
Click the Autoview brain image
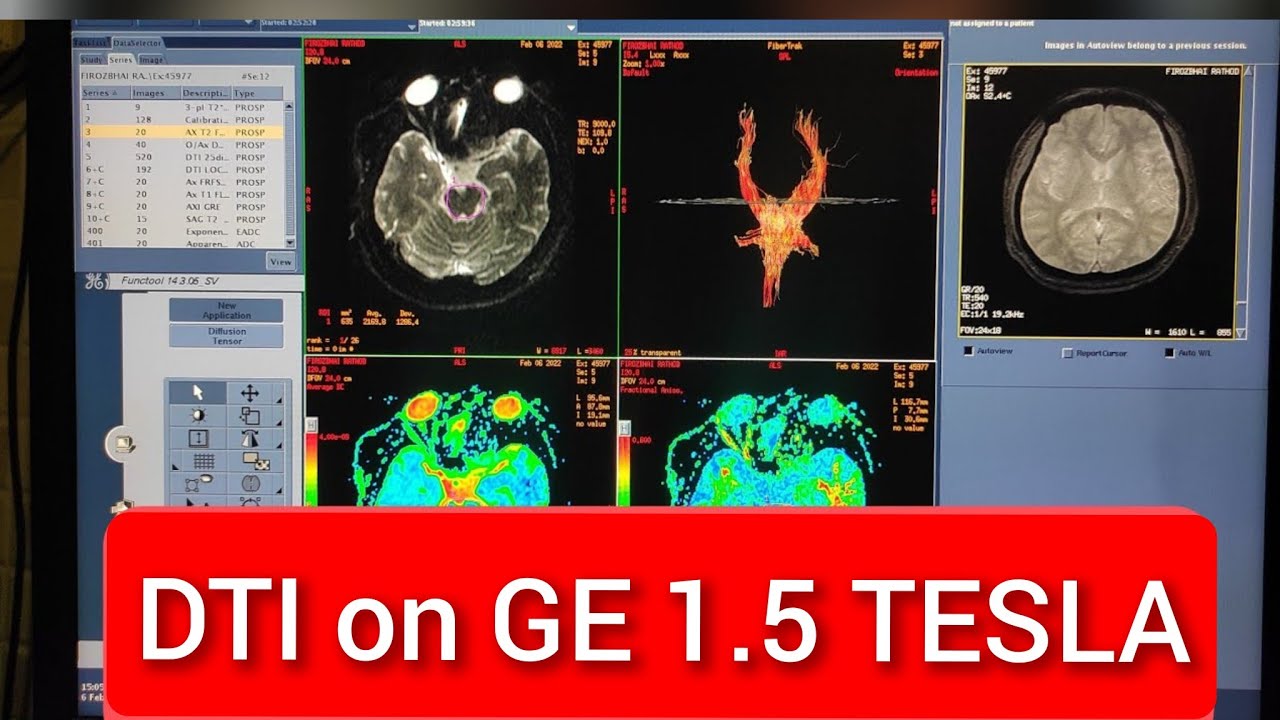[x=1099, y=202]
